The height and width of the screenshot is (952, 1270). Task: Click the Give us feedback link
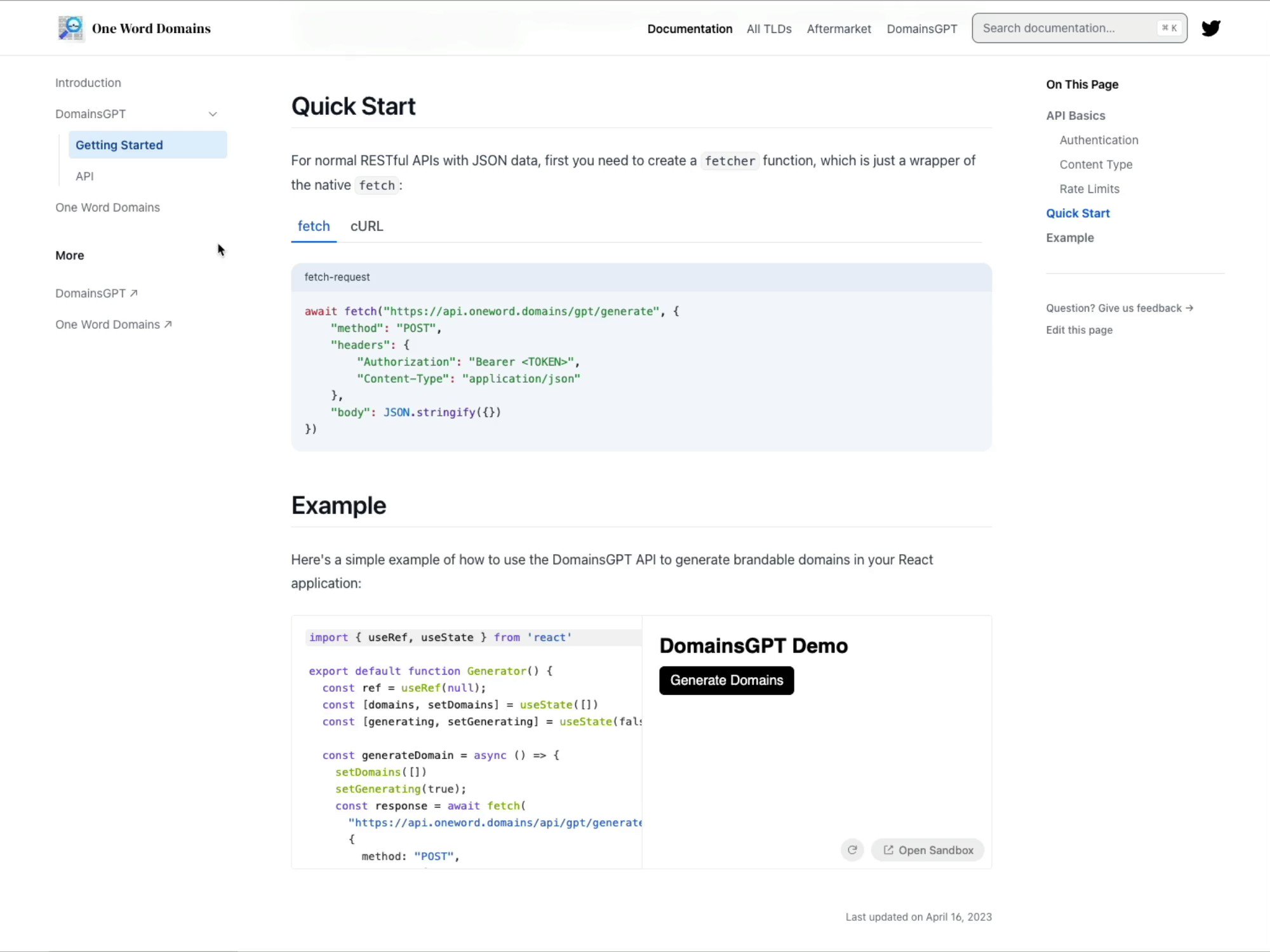pos(1119,308)
